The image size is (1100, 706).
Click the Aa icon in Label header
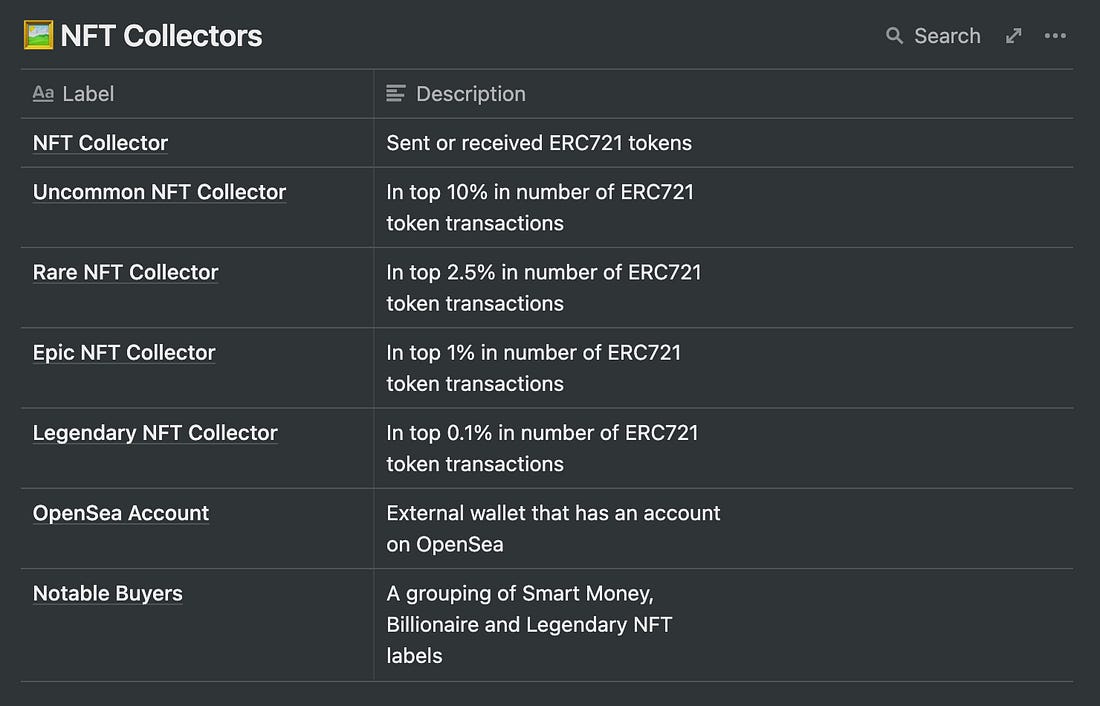click(43, 93)
